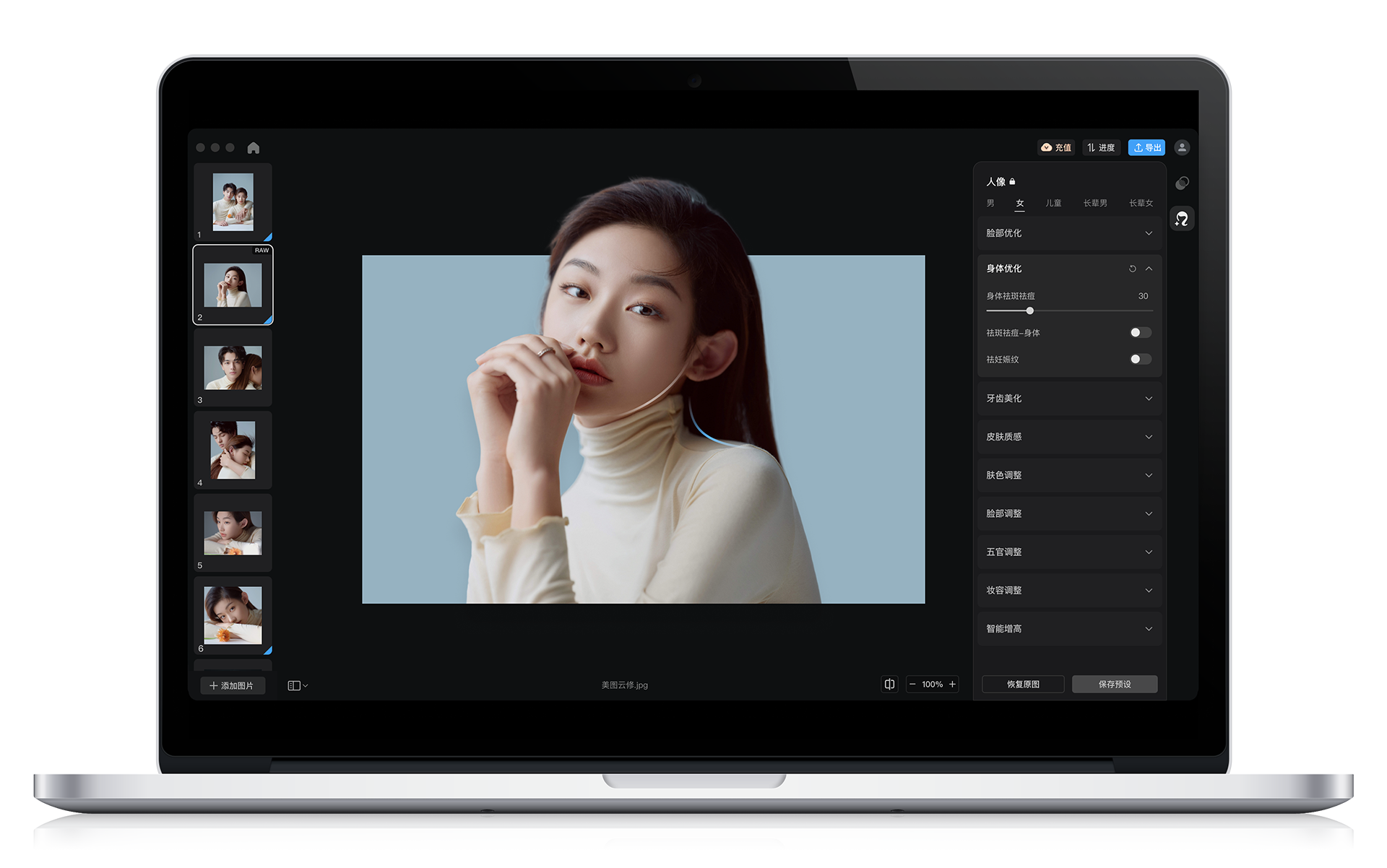Screen dimensions: 1387x868
Task: Click the 导出 export button
Action: [1146, 147]
